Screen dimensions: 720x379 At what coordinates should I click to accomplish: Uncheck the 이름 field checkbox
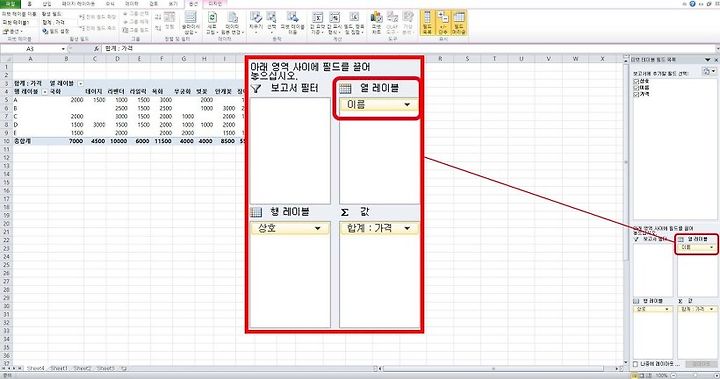636,88
